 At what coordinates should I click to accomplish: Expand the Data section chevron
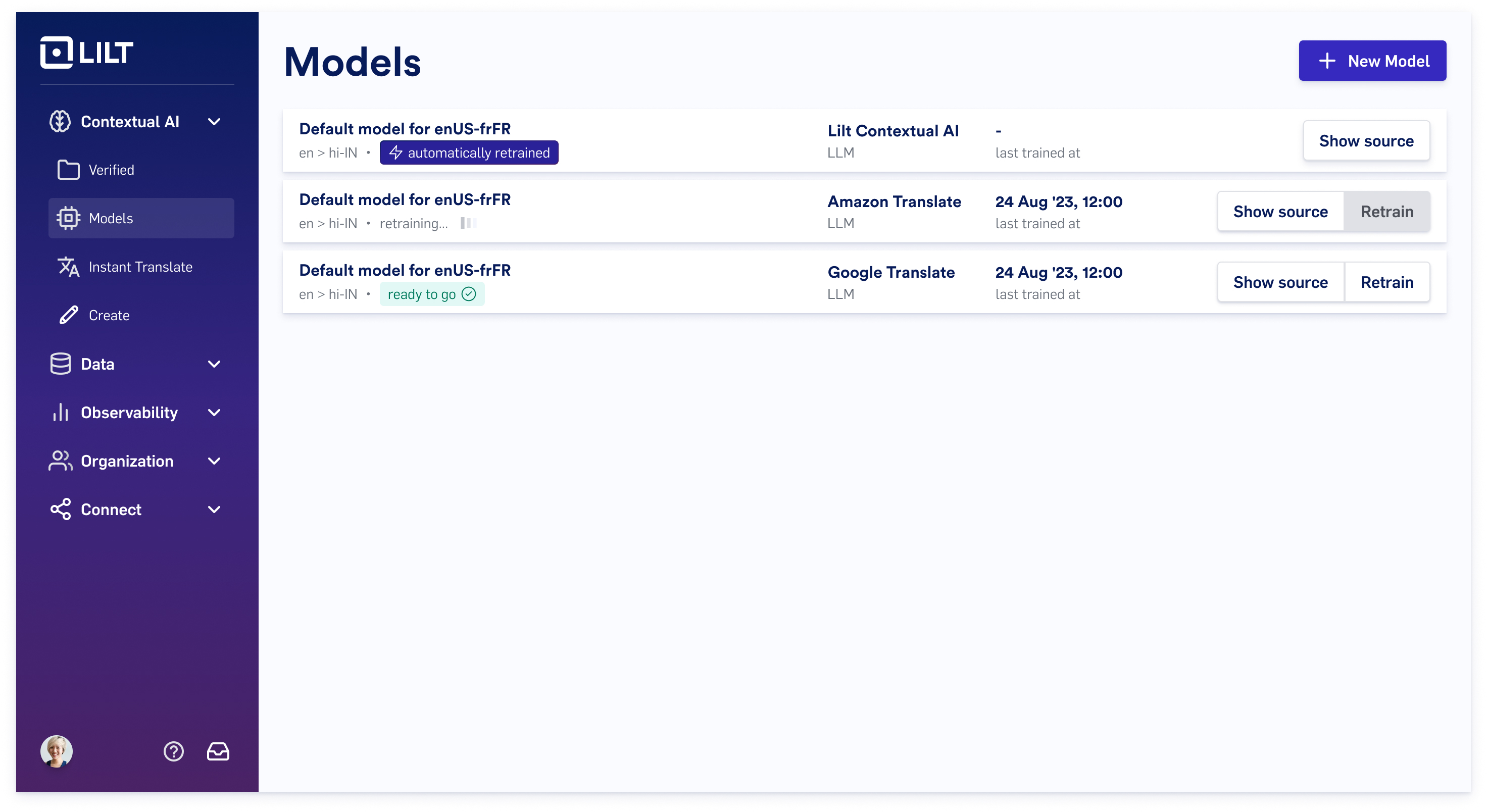214,364
